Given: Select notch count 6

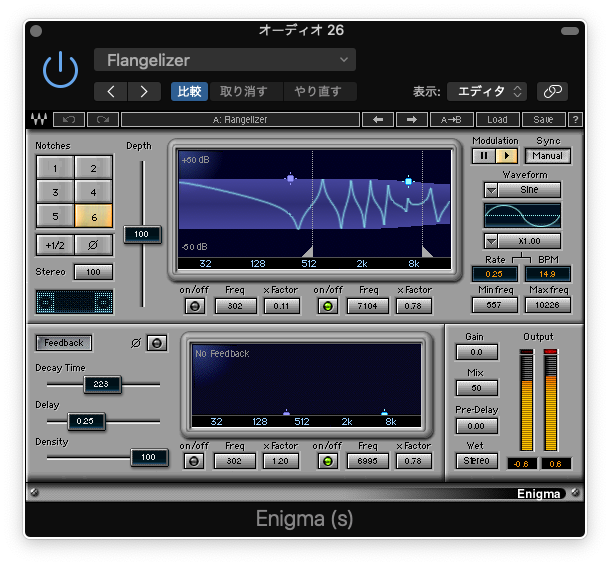Looking at the screenshot, I should click(93, 216).
